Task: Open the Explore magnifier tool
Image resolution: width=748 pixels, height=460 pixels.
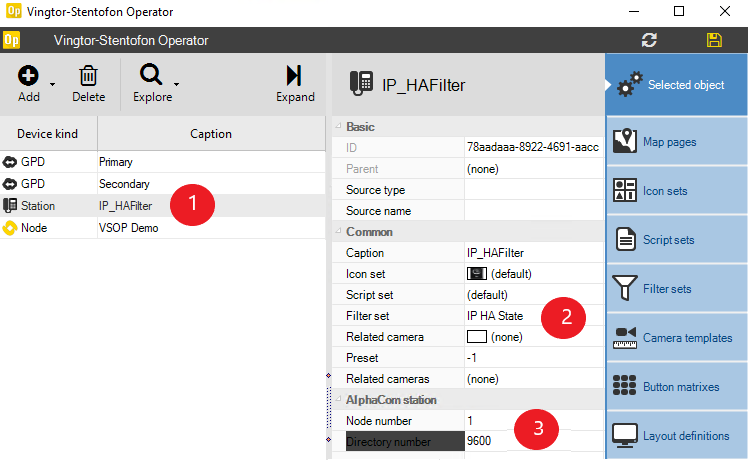Action: coord(151,77)
